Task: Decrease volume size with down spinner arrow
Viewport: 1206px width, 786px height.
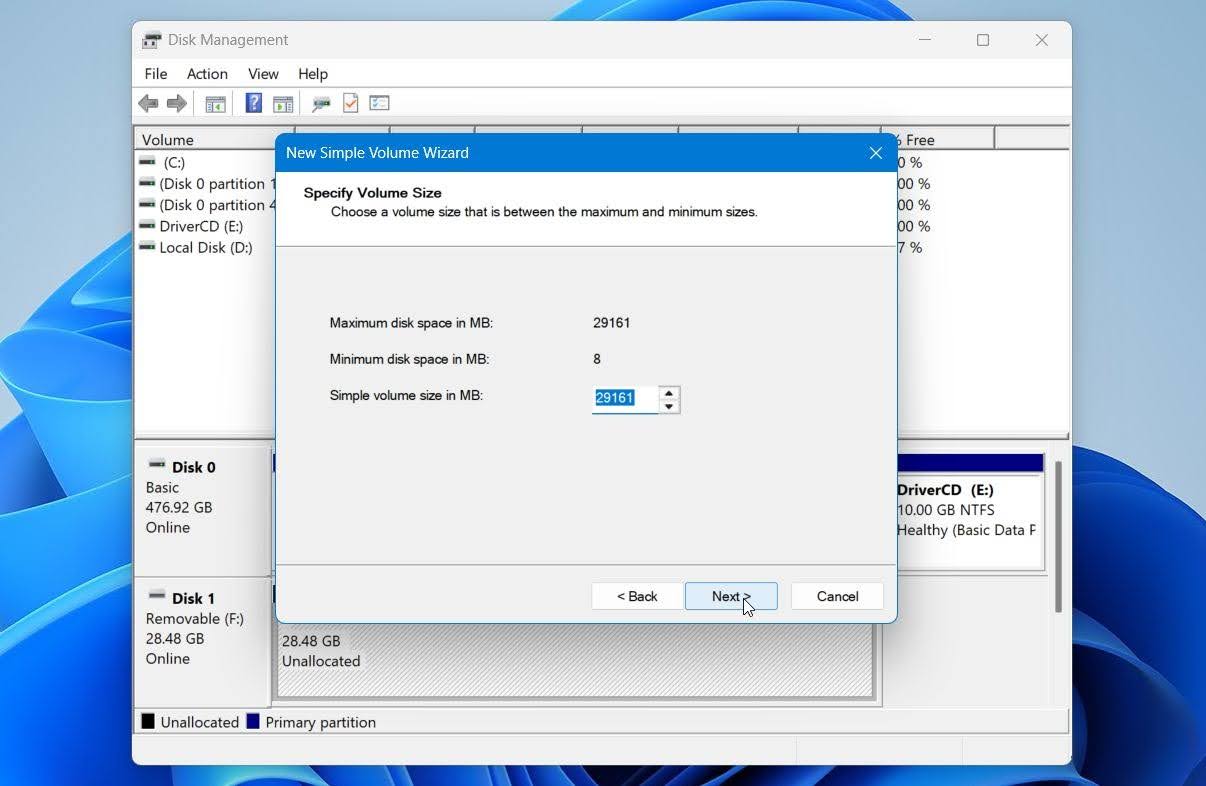Action: (669, 405)
